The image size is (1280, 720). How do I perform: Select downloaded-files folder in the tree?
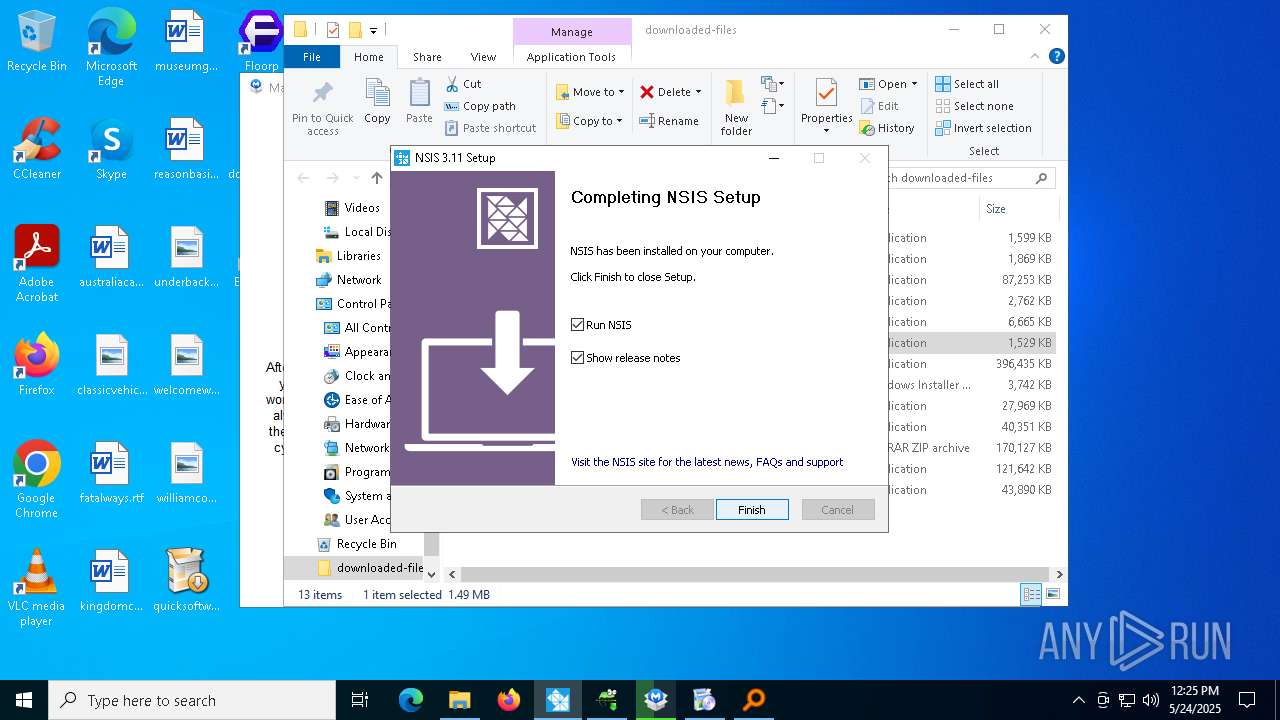coord(370,568)
